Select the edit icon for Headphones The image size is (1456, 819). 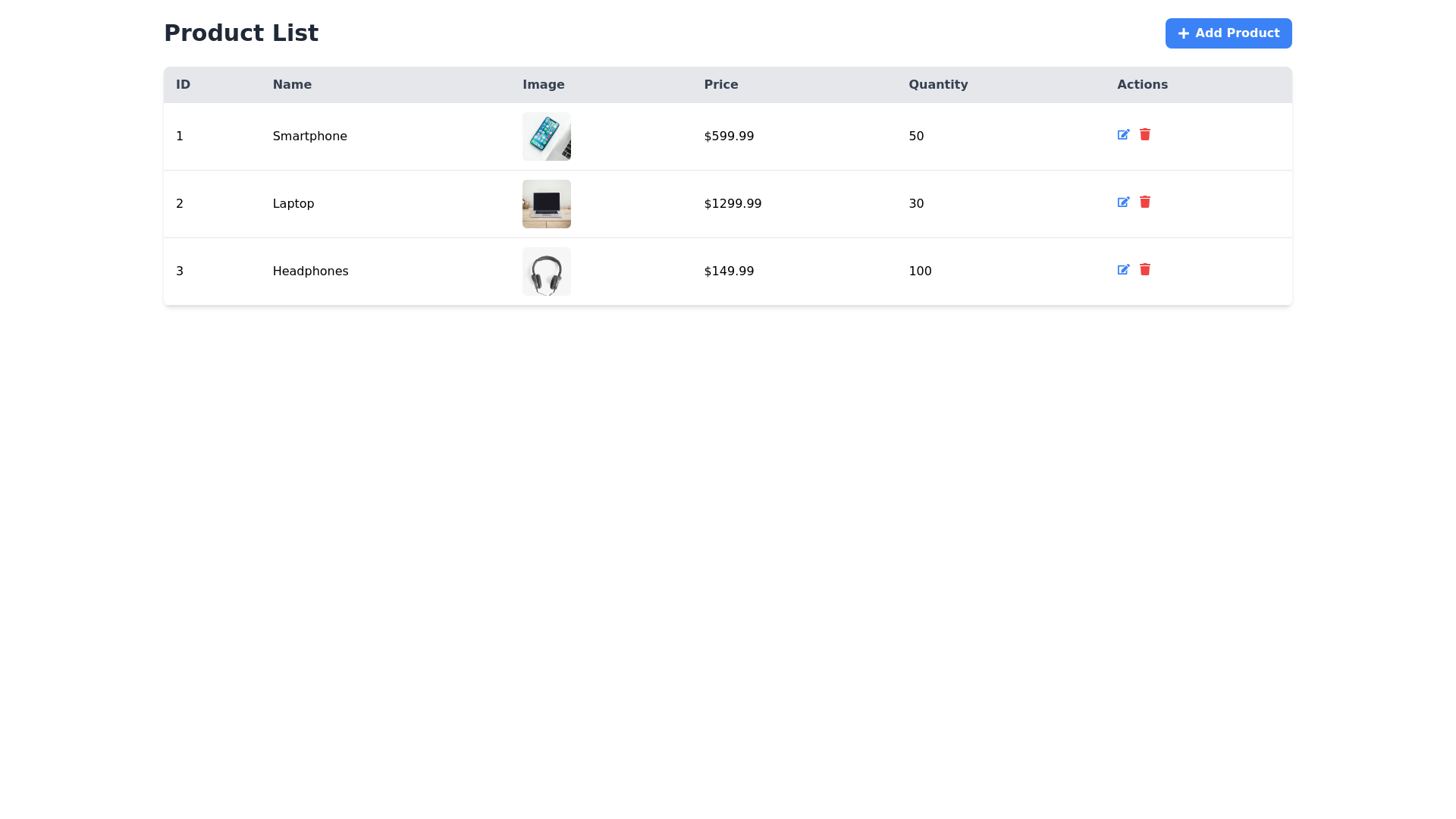1124,270
